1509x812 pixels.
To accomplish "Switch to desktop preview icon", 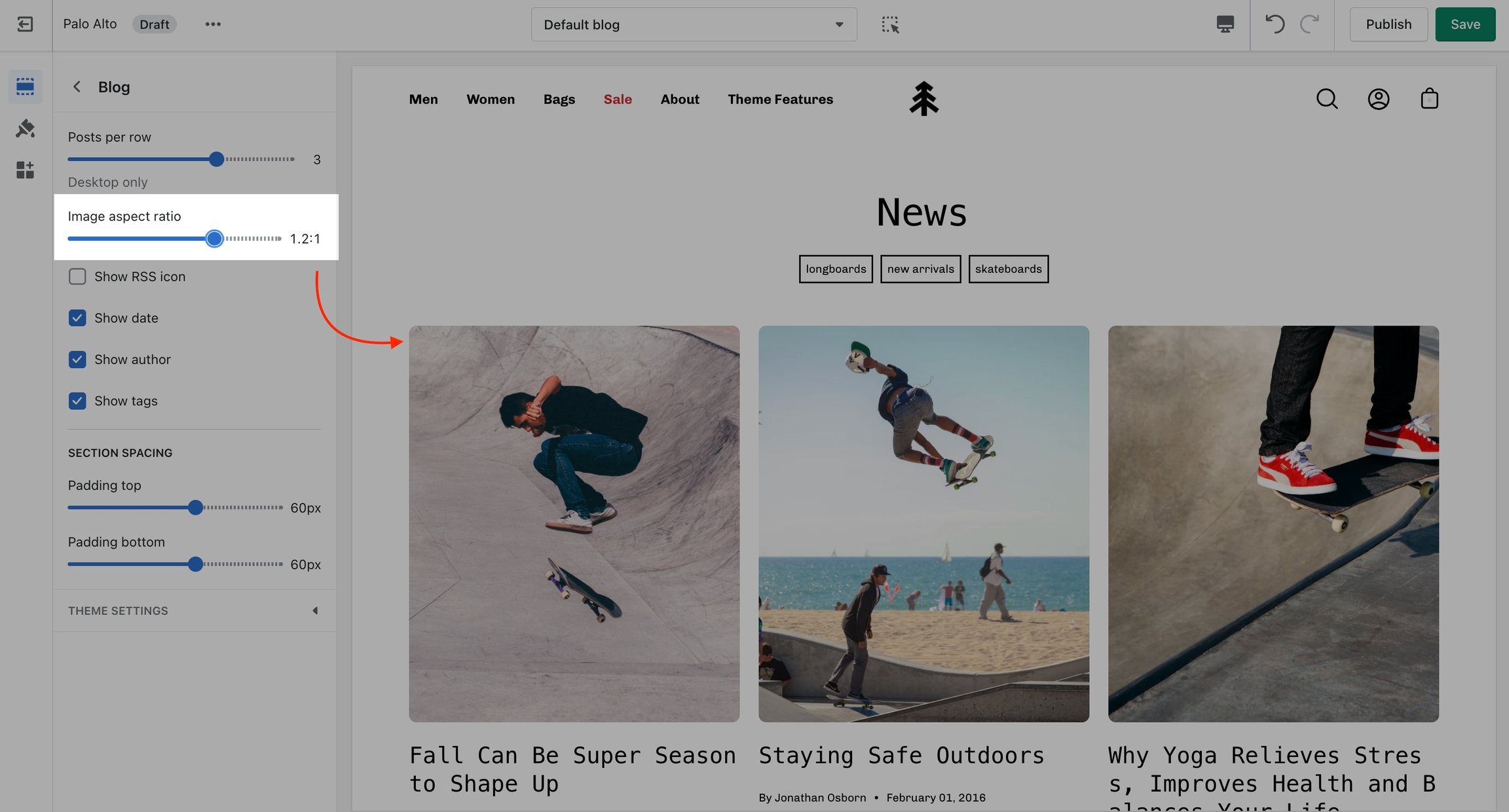I will pos(1225,24).
